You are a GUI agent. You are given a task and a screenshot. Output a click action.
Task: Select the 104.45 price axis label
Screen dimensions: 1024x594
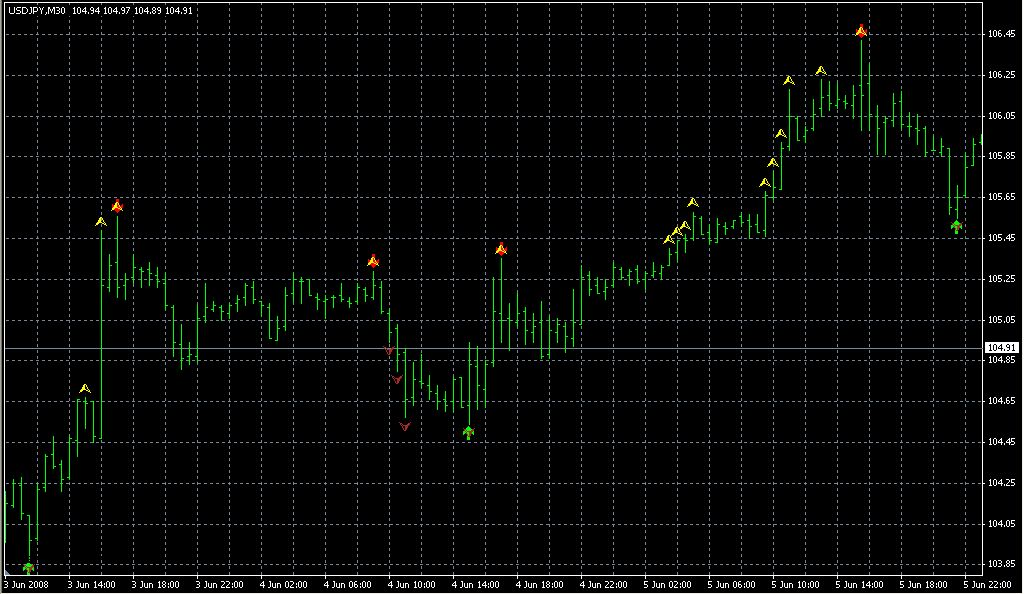[x=1002, y=442]
